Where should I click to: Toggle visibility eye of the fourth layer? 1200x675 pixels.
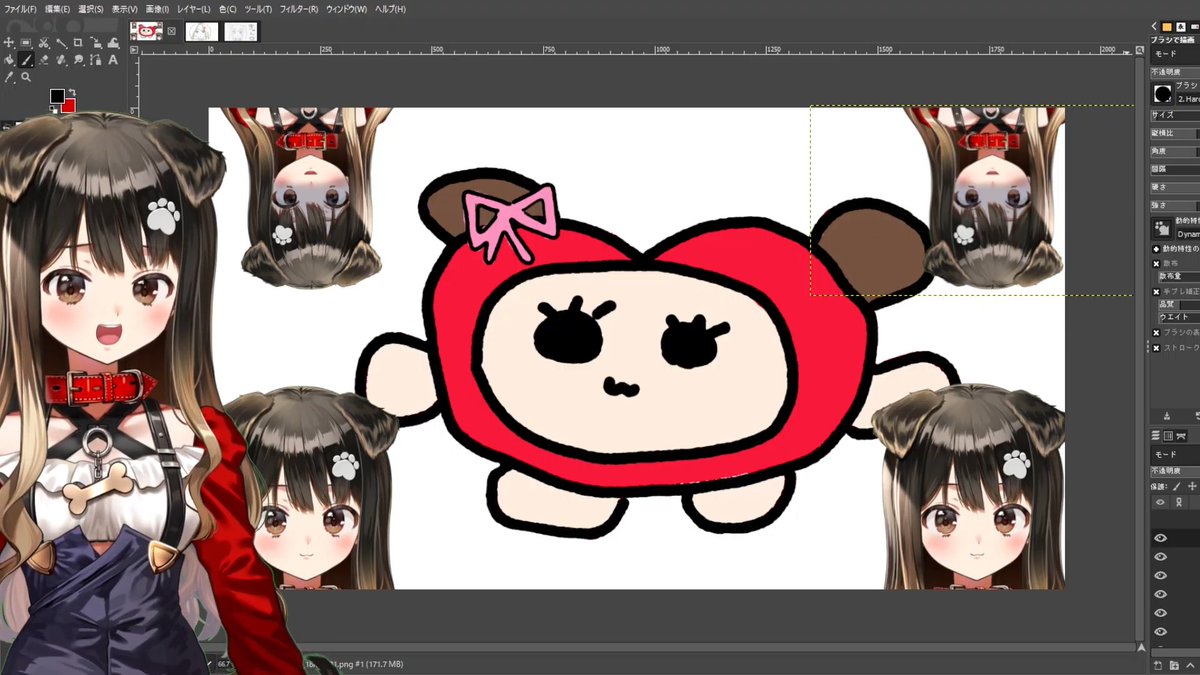[x=1160, y=594]
